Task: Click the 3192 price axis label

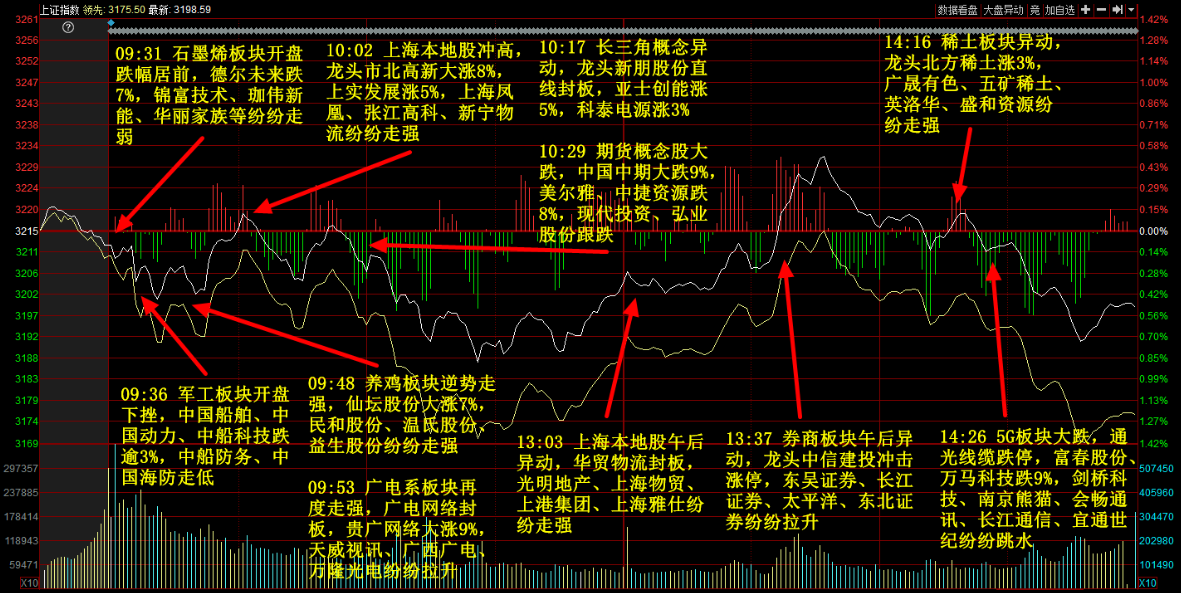Action: point(27,337)
